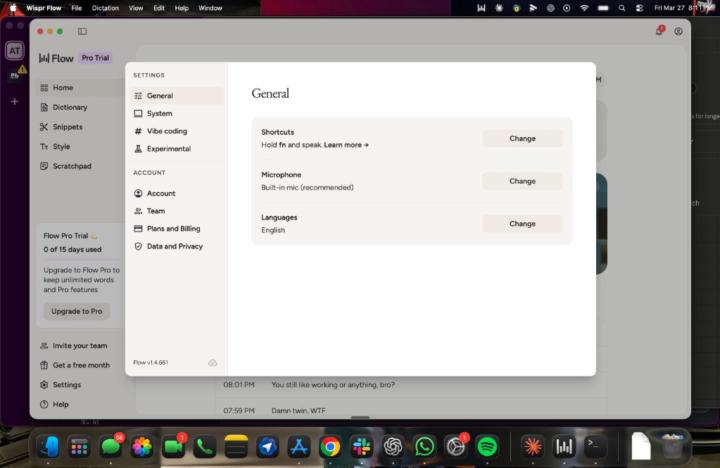Click Get a free month
The height and width of the screenshot is (468, 720).
click(x=75, y=365)
